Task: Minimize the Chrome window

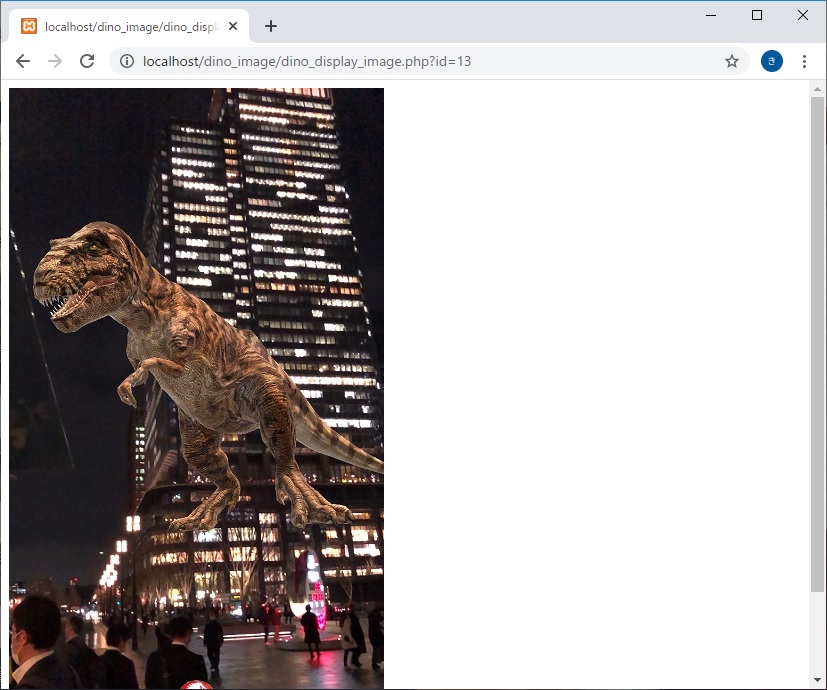Action: click(711, 15)
